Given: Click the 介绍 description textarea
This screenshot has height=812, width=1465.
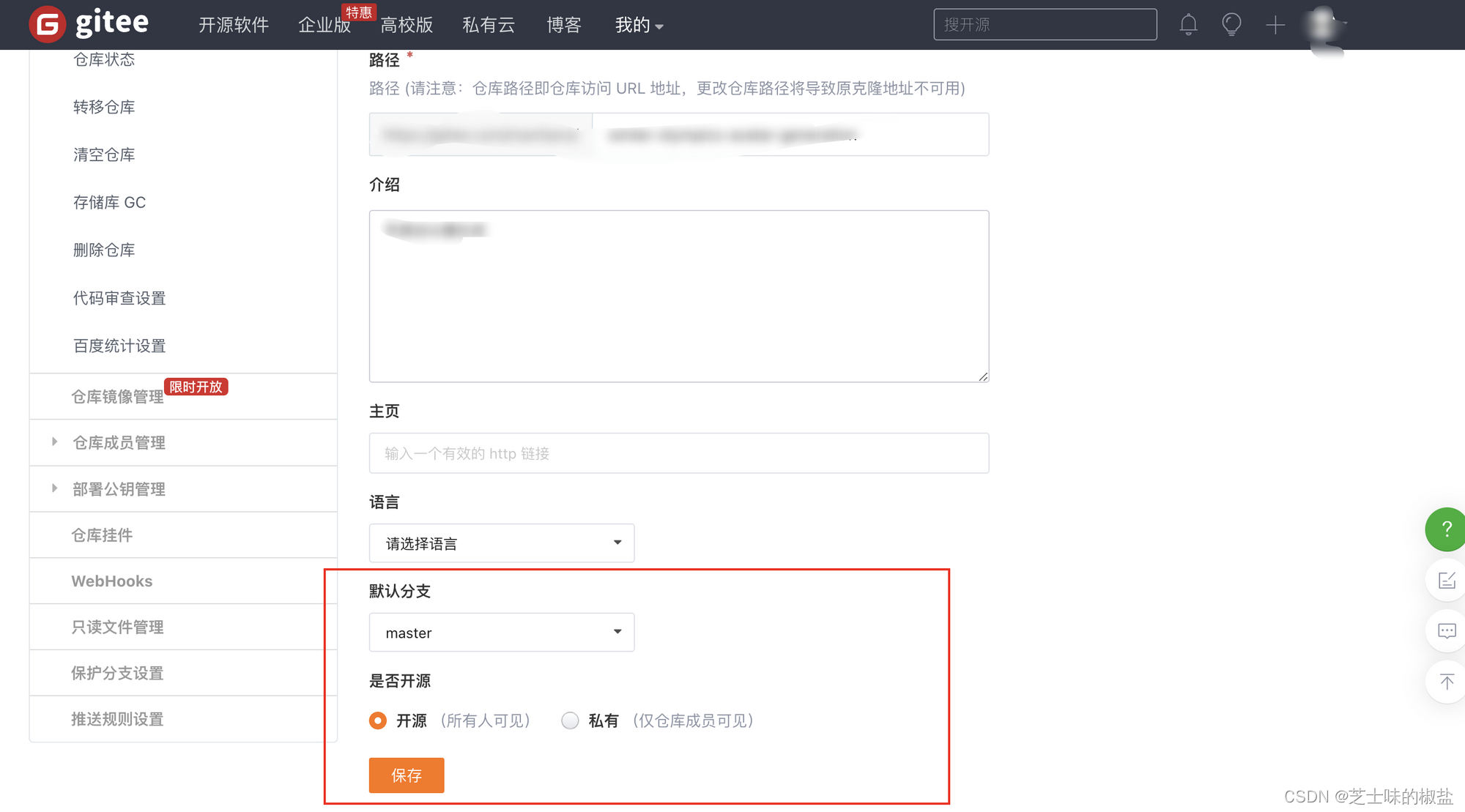Looking at the screenshot, I should click(679, 296).
